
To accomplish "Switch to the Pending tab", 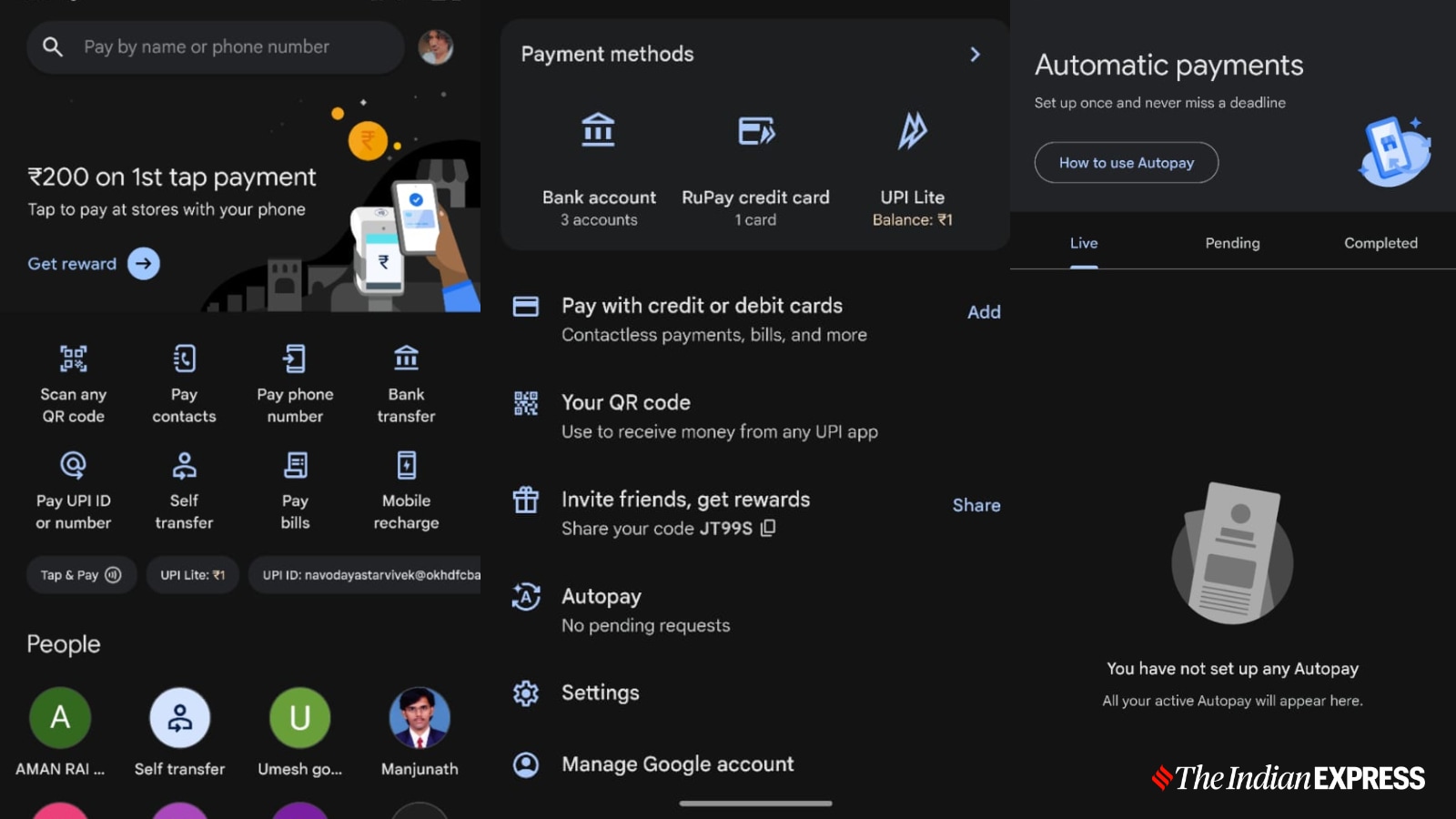I will 1232,243.
